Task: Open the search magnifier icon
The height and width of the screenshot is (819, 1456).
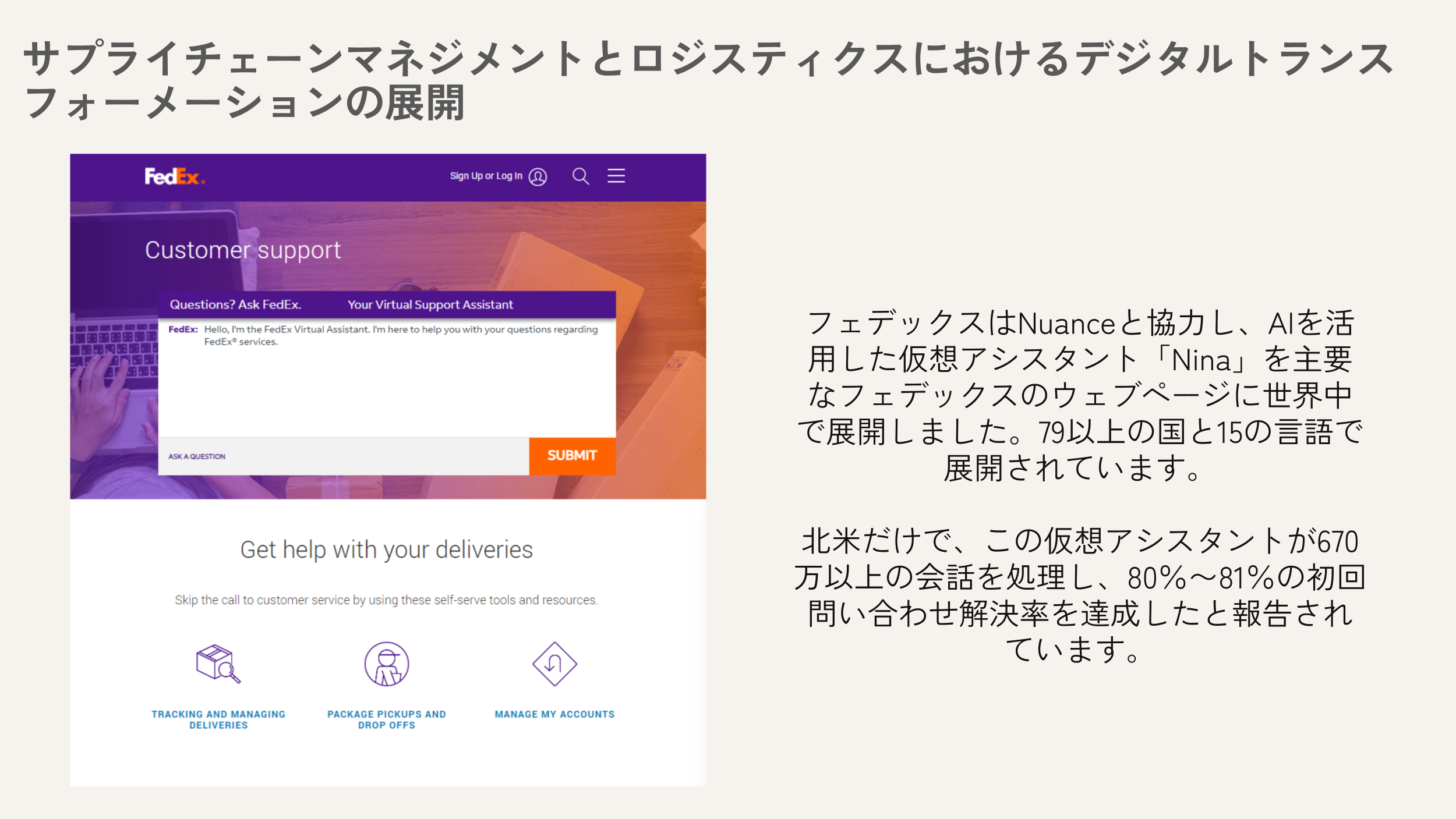Action: tap(580, 176)
